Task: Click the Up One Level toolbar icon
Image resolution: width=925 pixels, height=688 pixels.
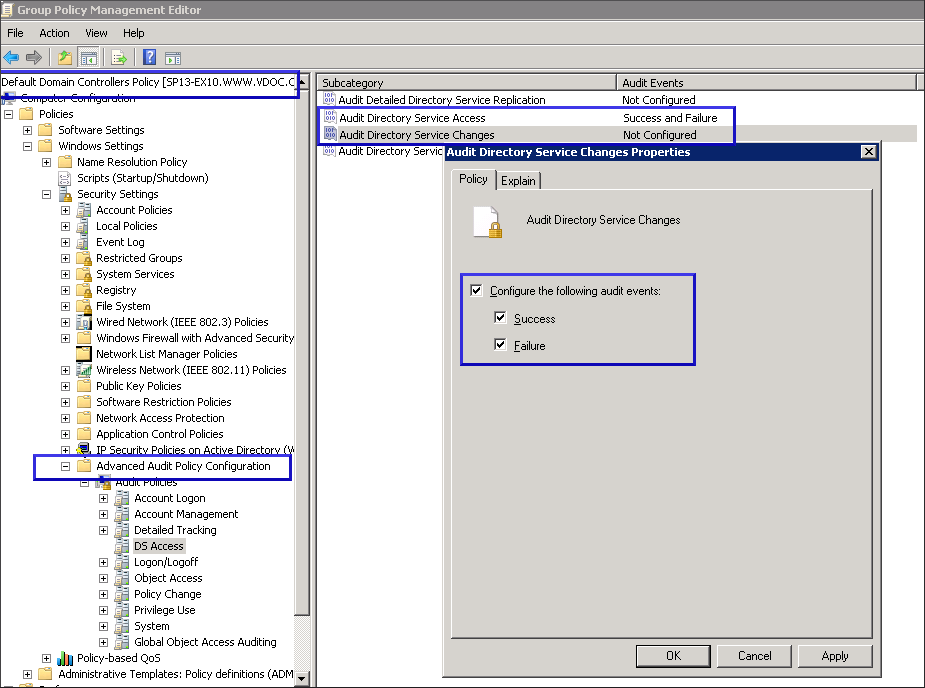Action: coord(66,57)
